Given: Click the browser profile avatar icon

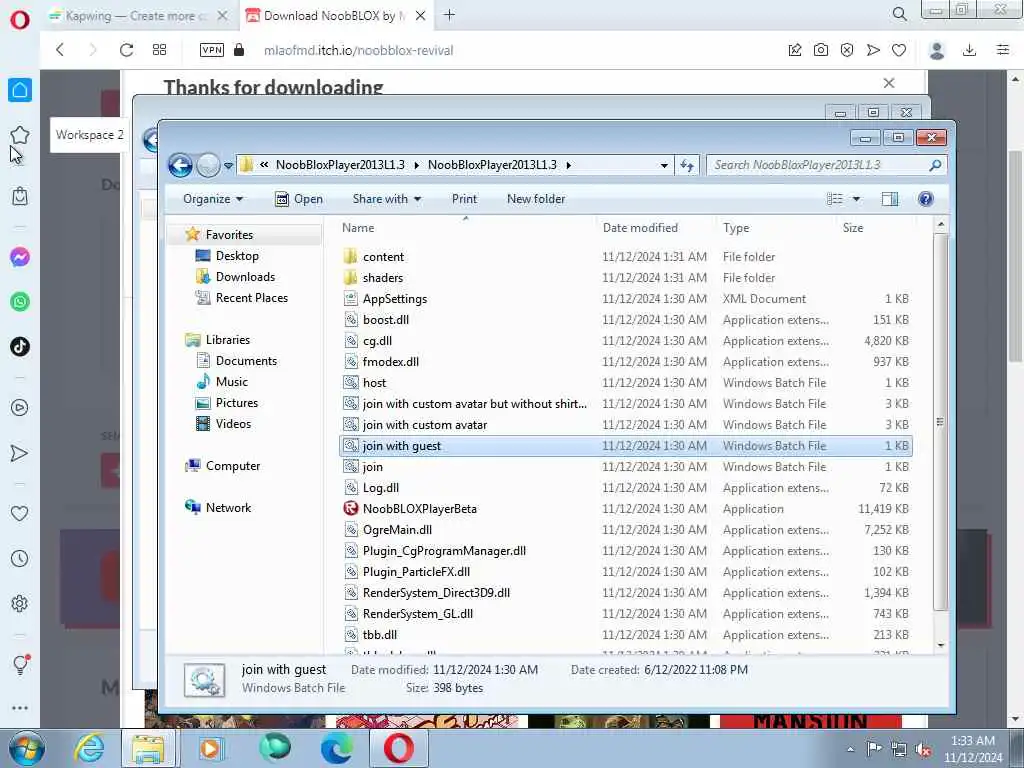Looking at the screenshot, I should [x=937, y=50].
